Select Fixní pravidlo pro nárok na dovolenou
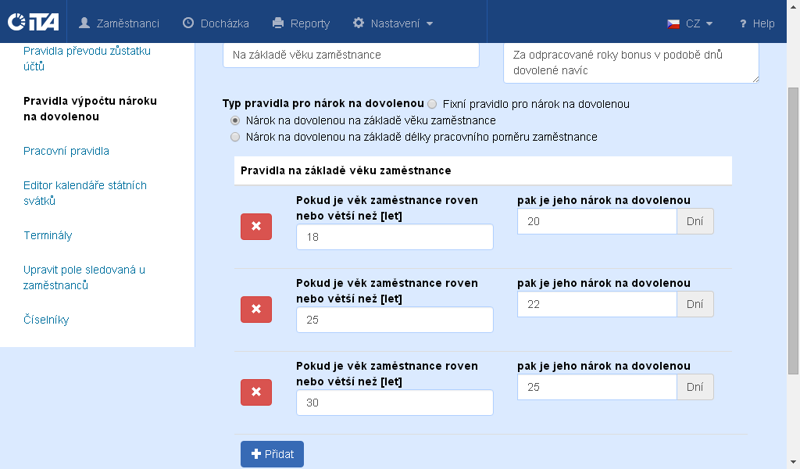The image size is (800, 469). click(x=432, y=103)
